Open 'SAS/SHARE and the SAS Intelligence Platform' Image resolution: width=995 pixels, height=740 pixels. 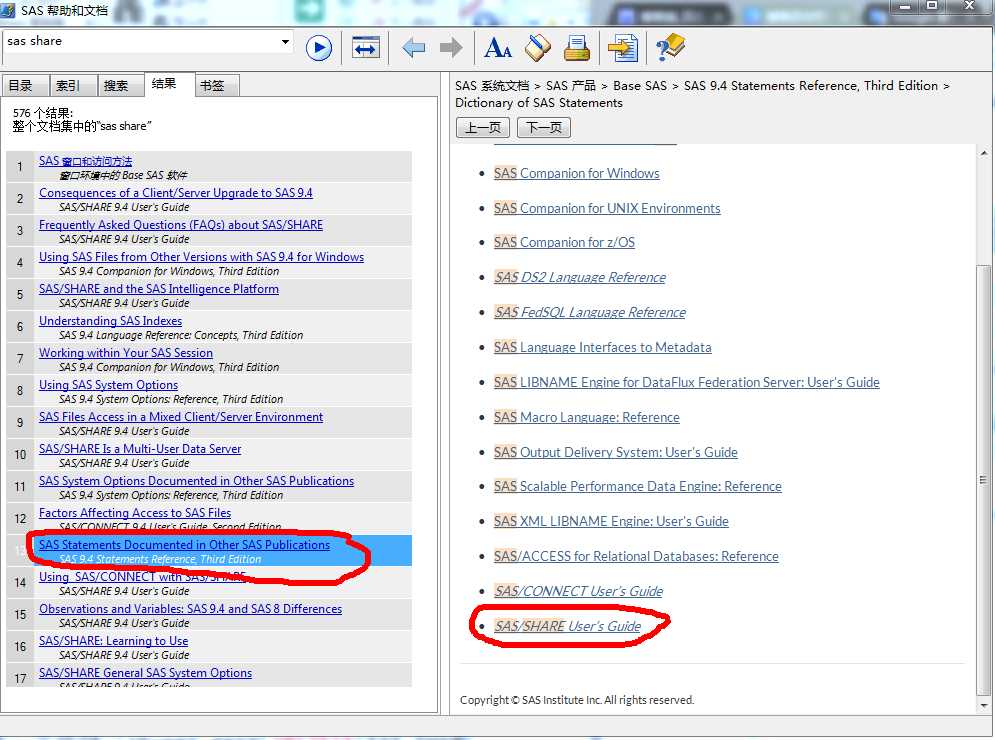[159, 289]
